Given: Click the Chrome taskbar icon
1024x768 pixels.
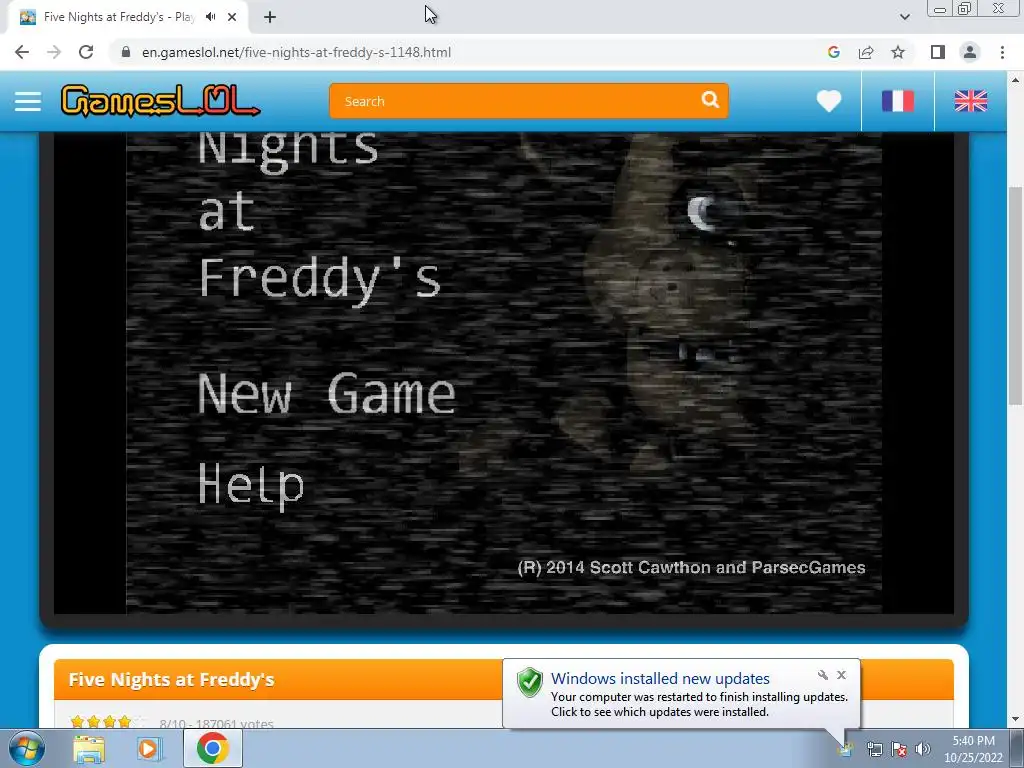Looking at the screenshot, I should click(212, 749).
